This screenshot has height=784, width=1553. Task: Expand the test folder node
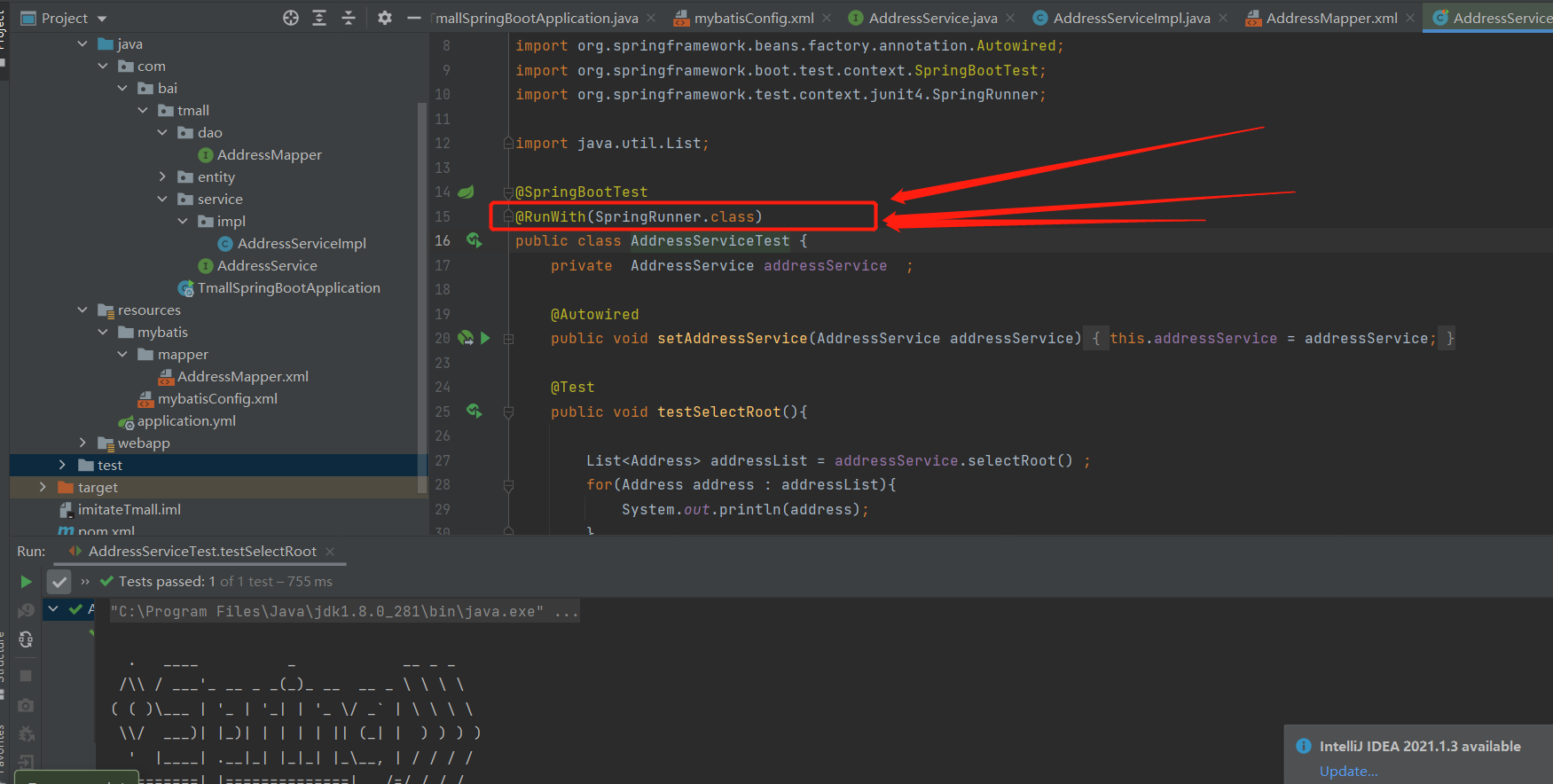62,465
